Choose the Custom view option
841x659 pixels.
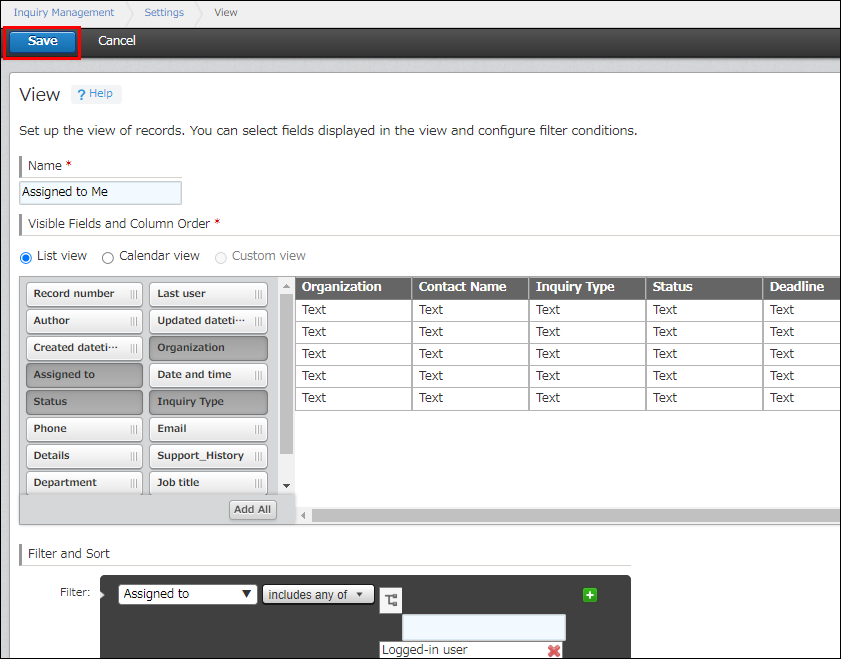pyautogui.click(x=220, y=257)
